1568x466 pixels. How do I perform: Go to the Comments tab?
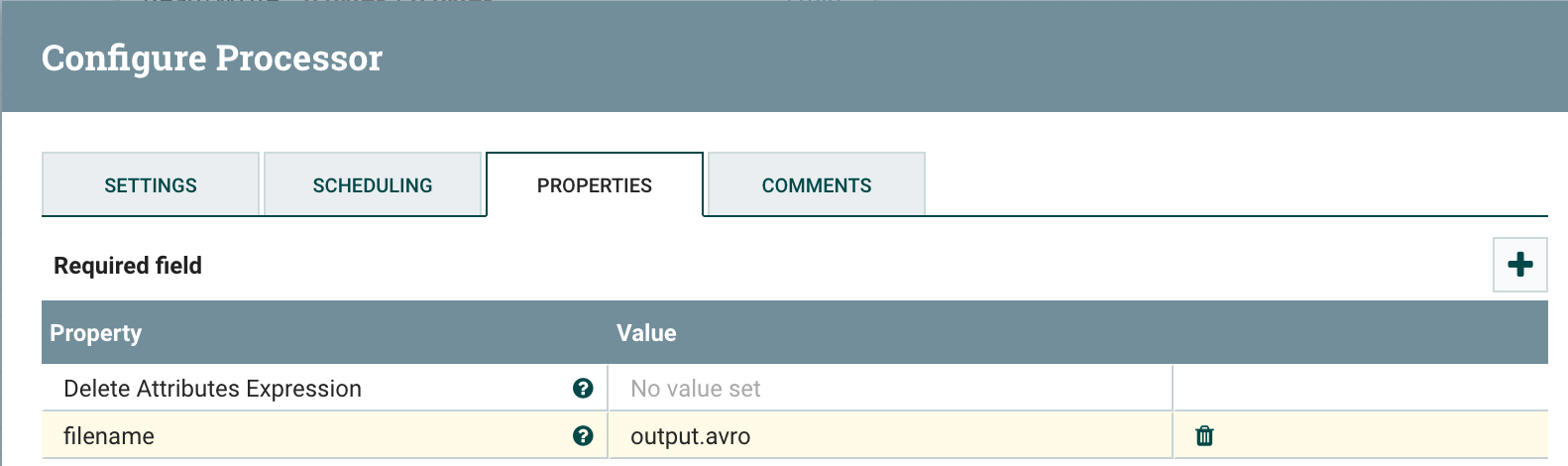817,185
